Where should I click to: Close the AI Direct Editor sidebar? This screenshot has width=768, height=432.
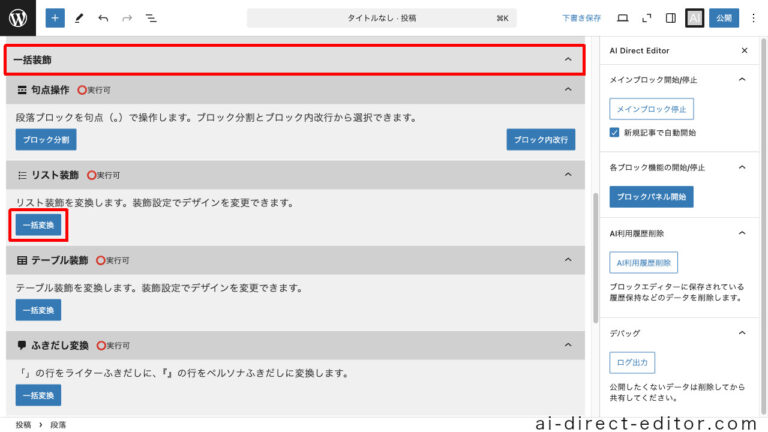744,50
